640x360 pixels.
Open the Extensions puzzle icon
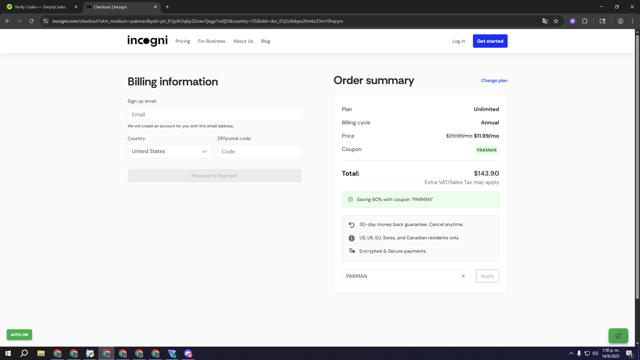click(584, 21)
